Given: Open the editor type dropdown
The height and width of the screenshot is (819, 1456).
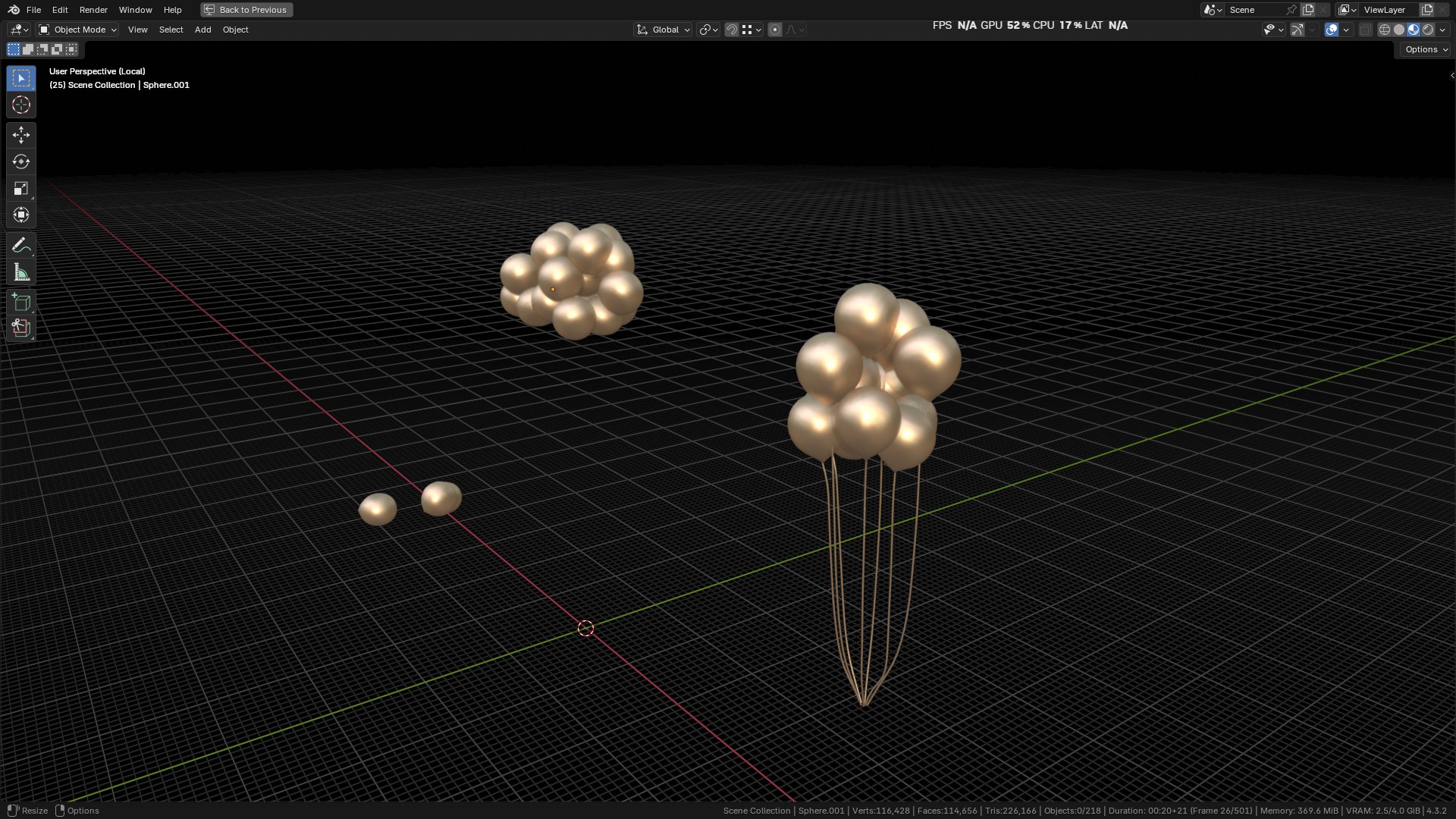Looking at the screenshot, I should [x=19, y=30].
